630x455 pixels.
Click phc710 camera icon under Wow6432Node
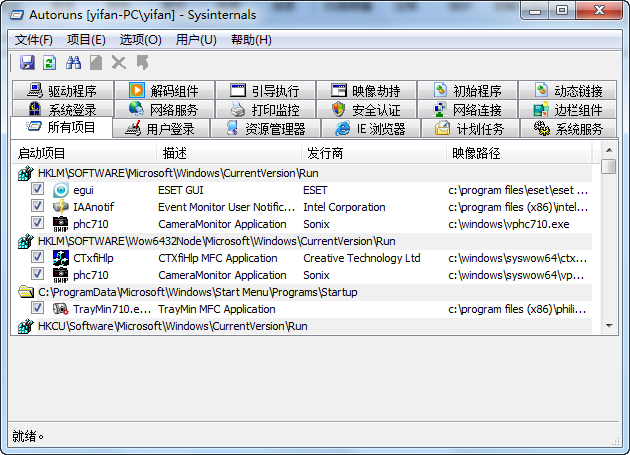61,275
